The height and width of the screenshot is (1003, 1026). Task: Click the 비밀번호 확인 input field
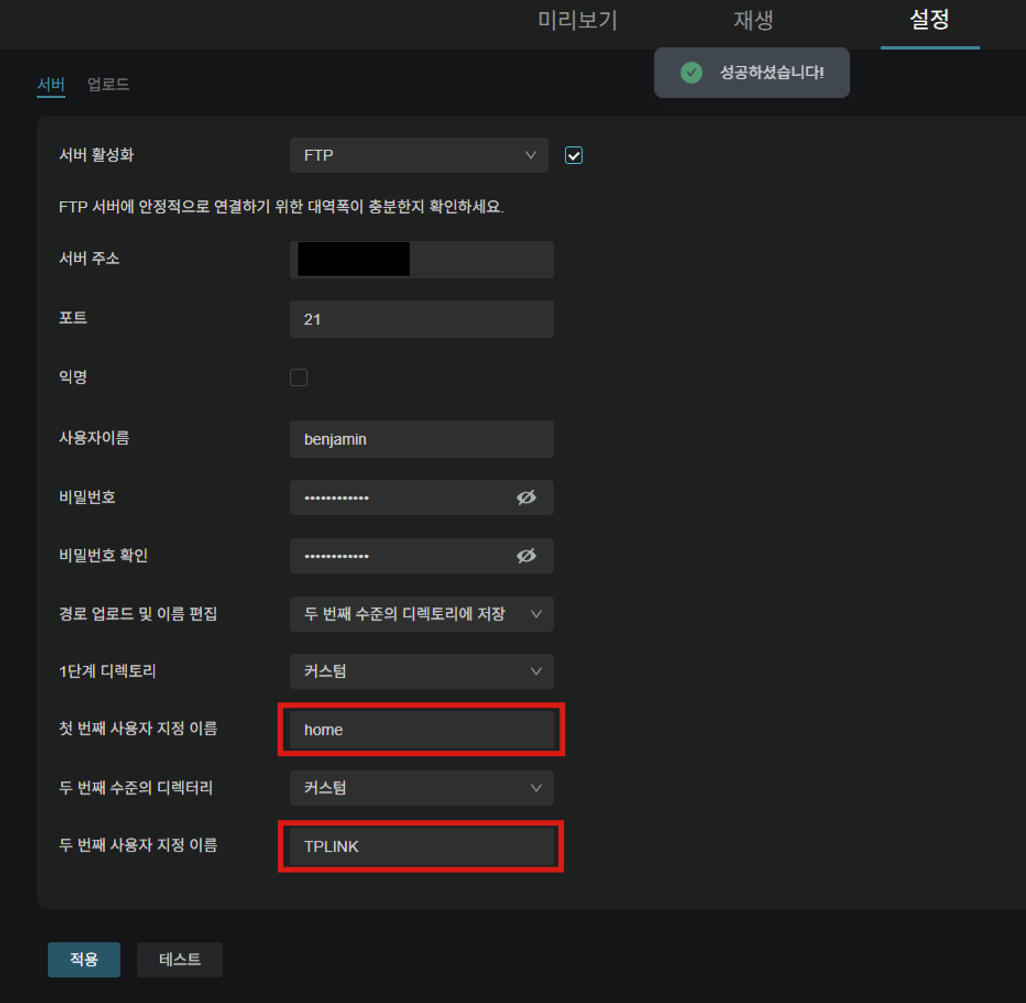(421, 555)
